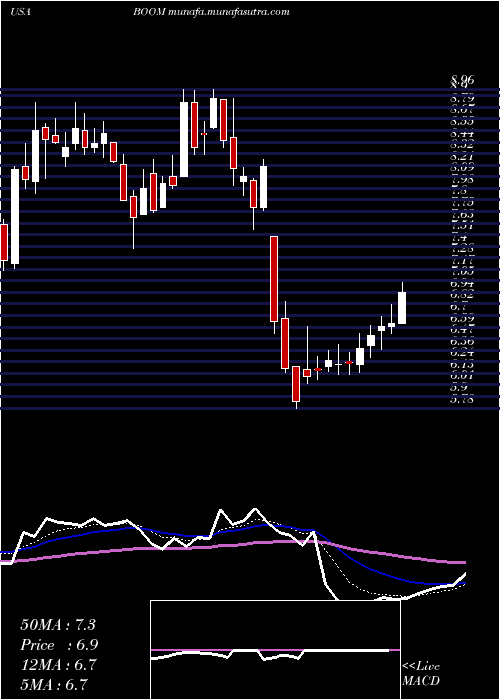
Task: Click the 6.01 price axis label
Action: [x=462, y=376]
